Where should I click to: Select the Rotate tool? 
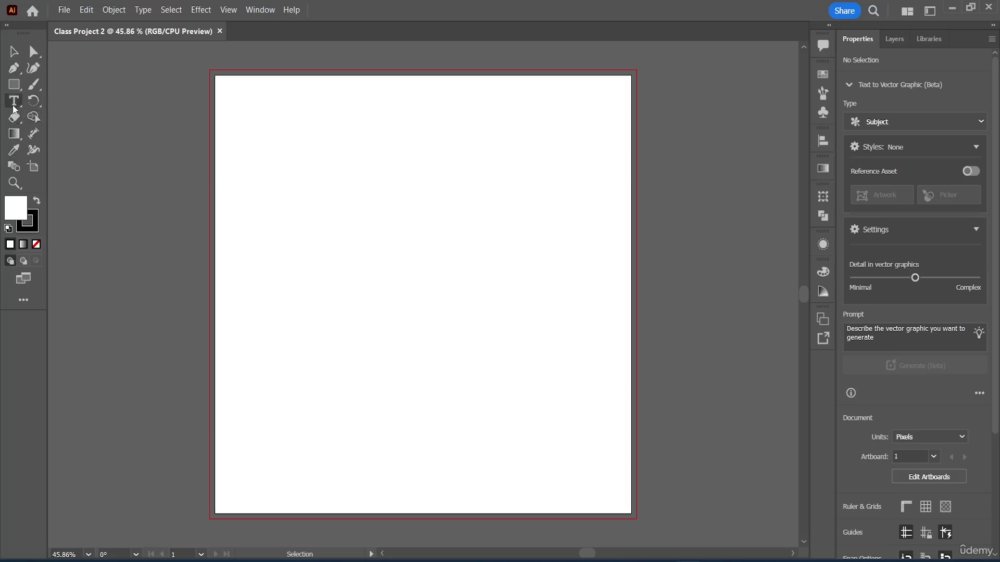pos(33,101)
